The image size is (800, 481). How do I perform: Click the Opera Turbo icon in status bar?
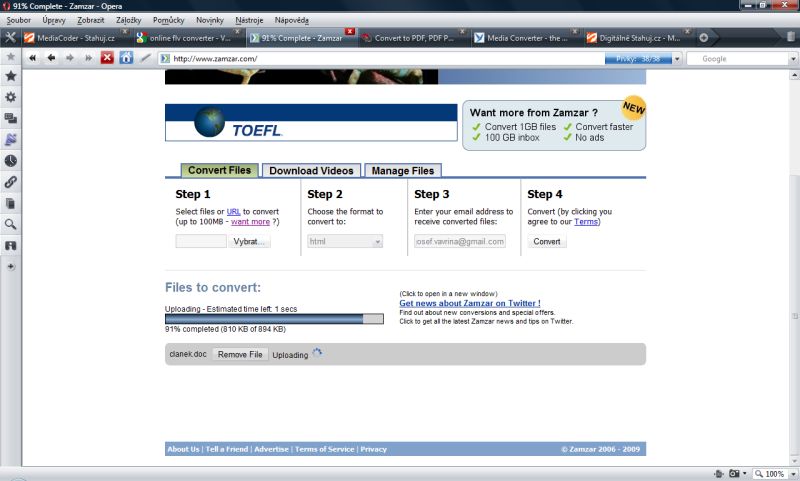[719, 474]
